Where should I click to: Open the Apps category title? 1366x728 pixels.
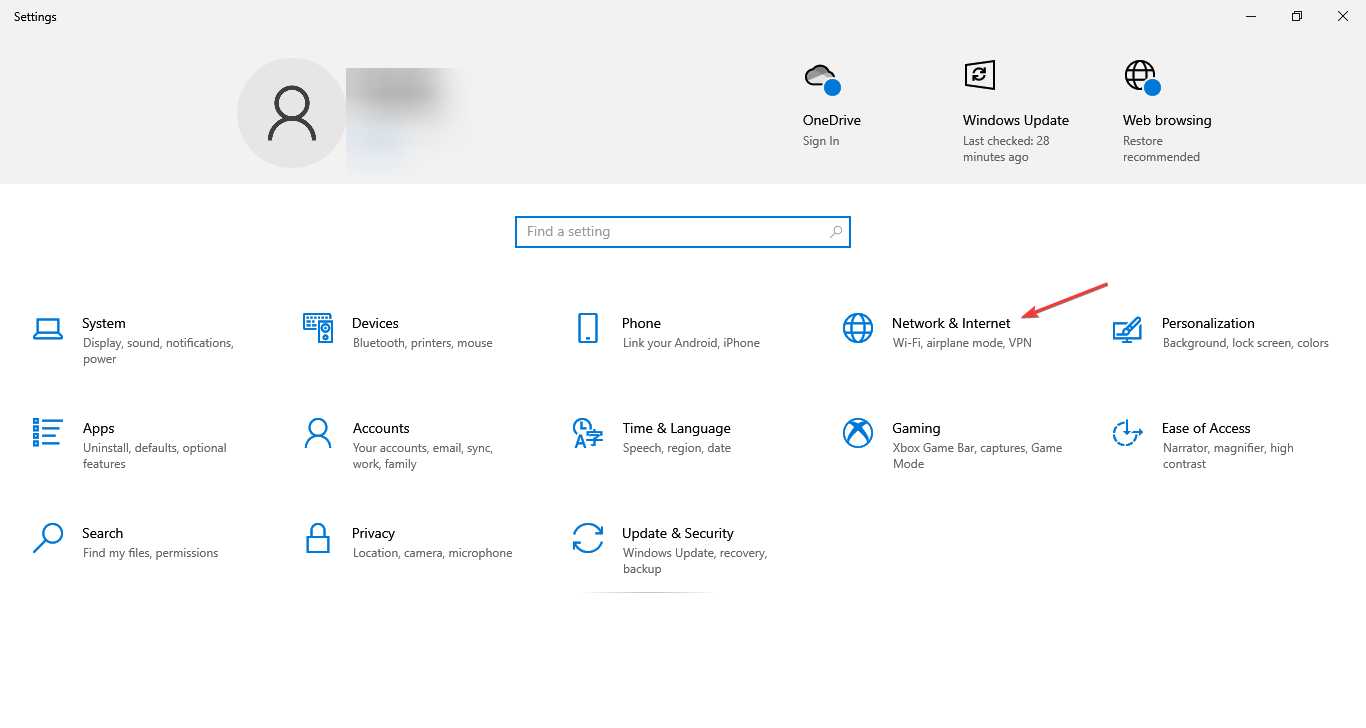pos(99,428)
